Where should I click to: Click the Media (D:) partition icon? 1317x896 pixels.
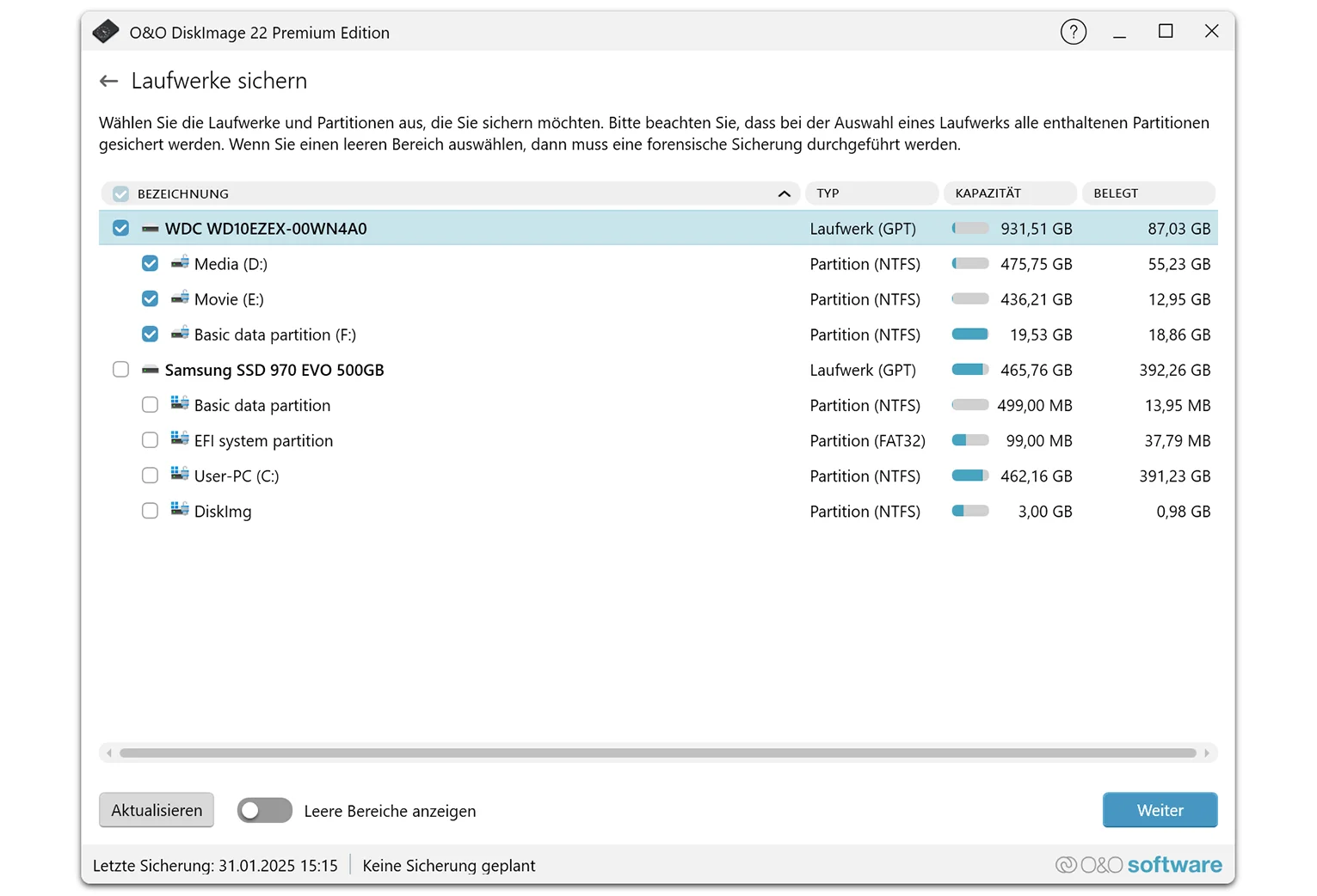(180, 263)
